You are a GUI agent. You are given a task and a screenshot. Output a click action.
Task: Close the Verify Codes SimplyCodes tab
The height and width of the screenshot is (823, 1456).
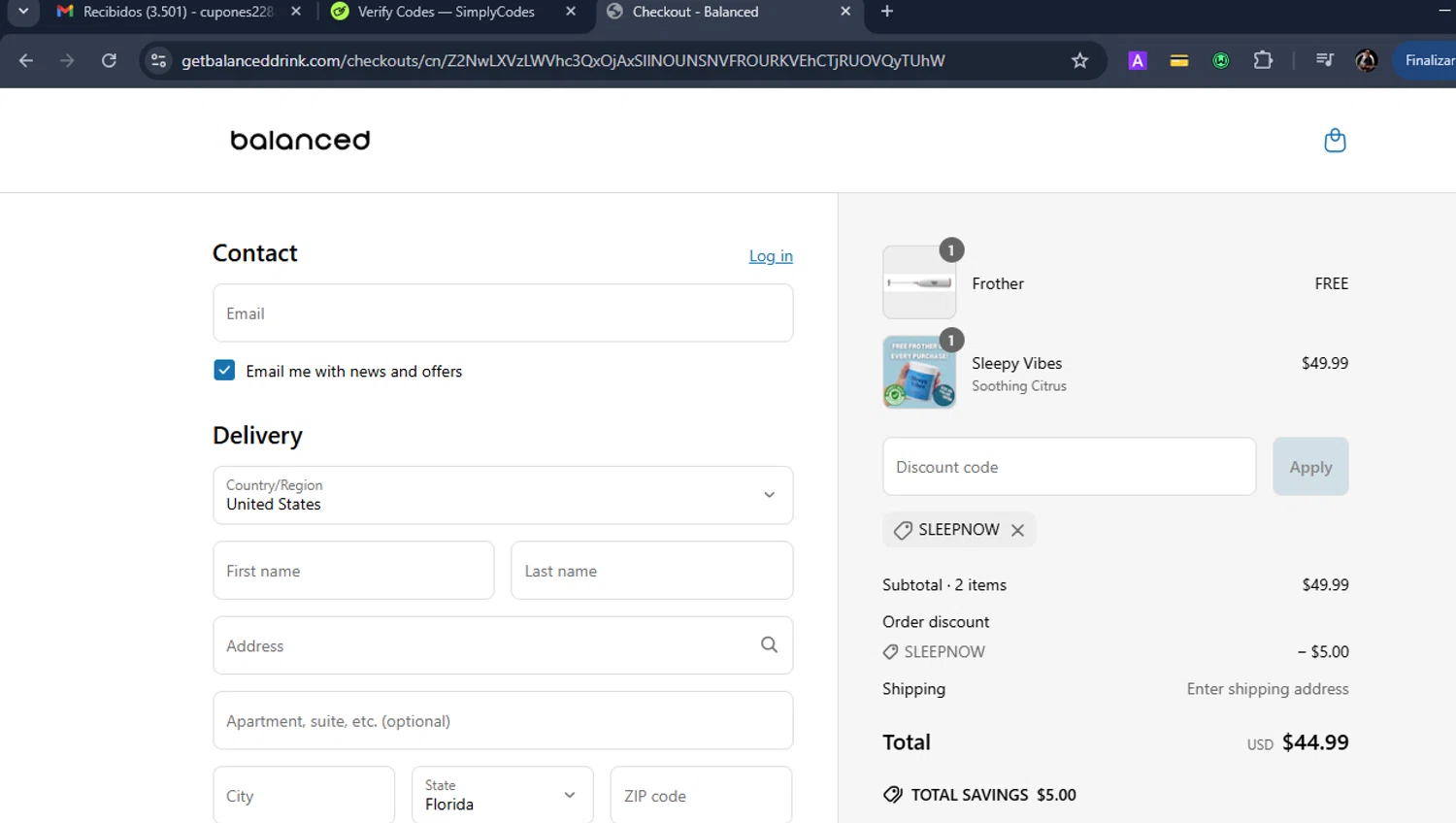pyautogui.click(x=571, y=12)
